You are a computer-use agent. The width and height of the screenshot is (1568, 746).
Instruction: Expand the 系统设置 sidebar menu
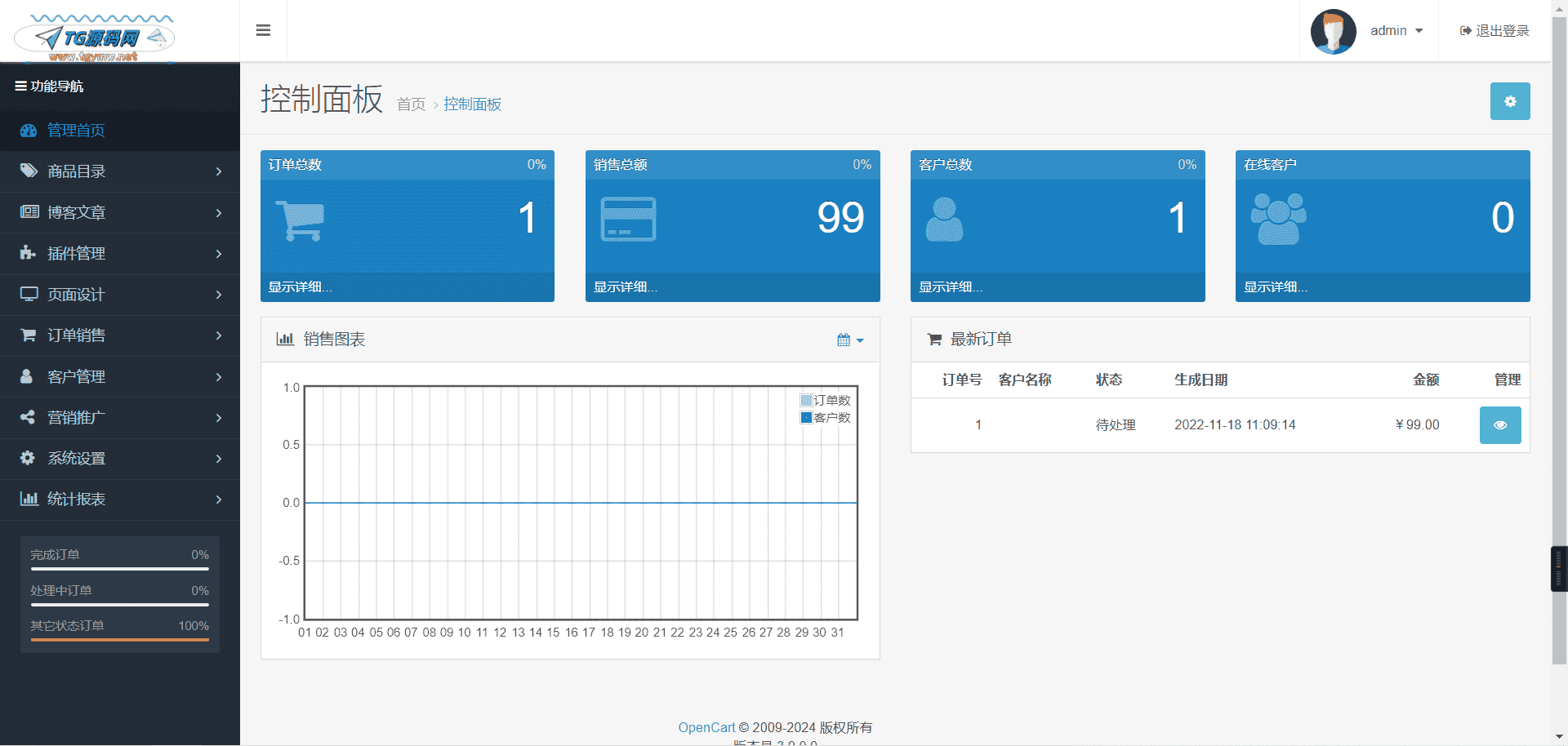tap(120, 459)
